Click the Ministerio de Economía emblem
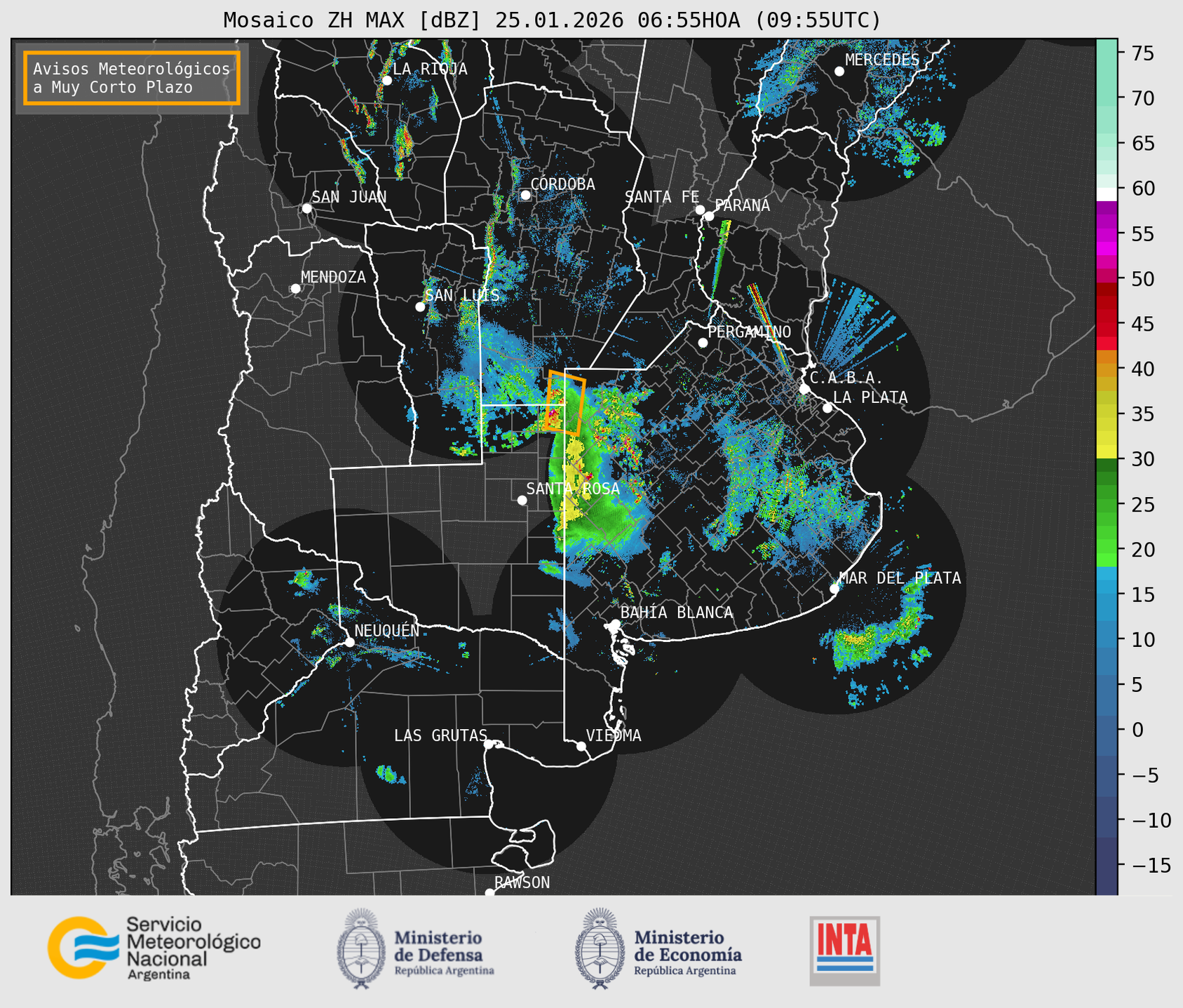 point(599,949)
